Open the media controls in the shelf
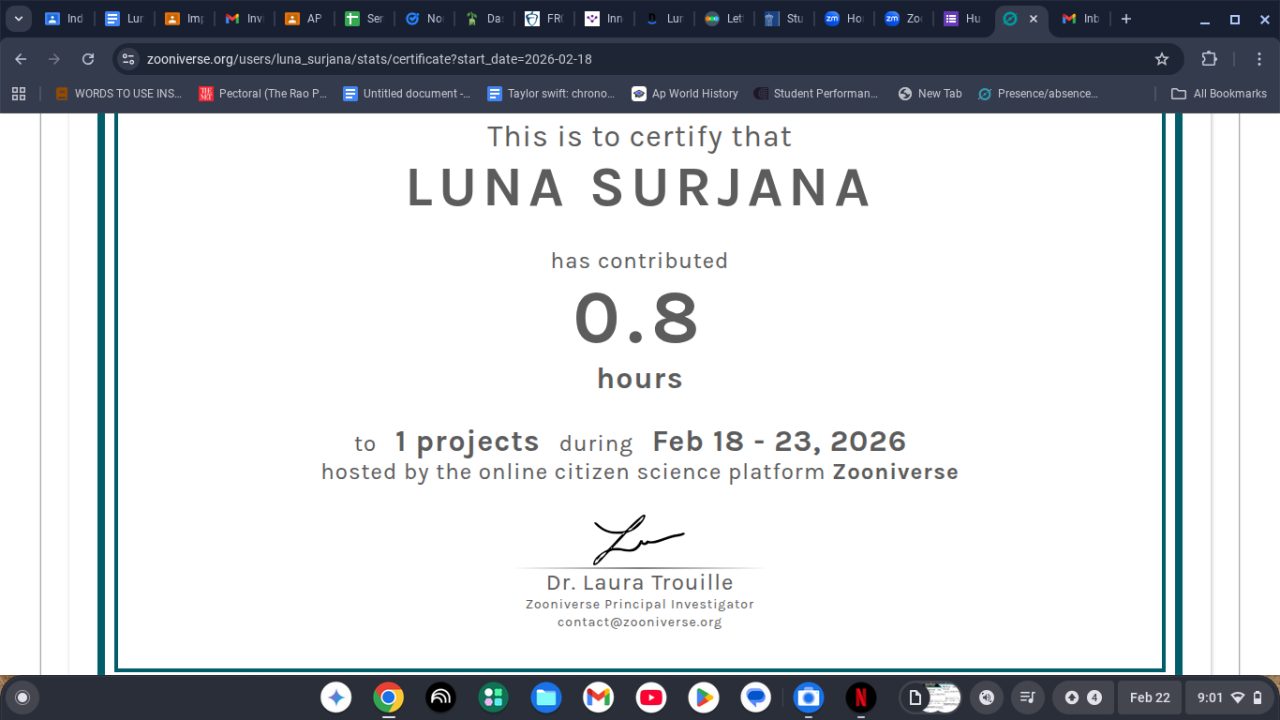The image size is (1280, 720). coord(1027,697)
